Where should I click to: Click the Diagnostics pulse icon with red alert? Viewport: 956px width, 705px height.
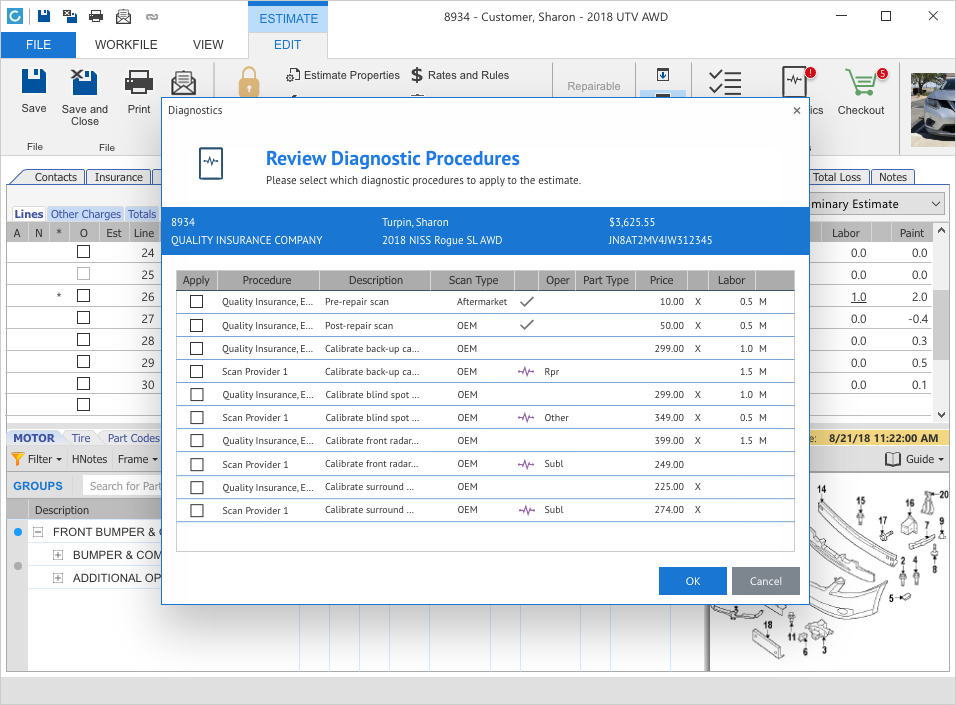pos(795,80)
